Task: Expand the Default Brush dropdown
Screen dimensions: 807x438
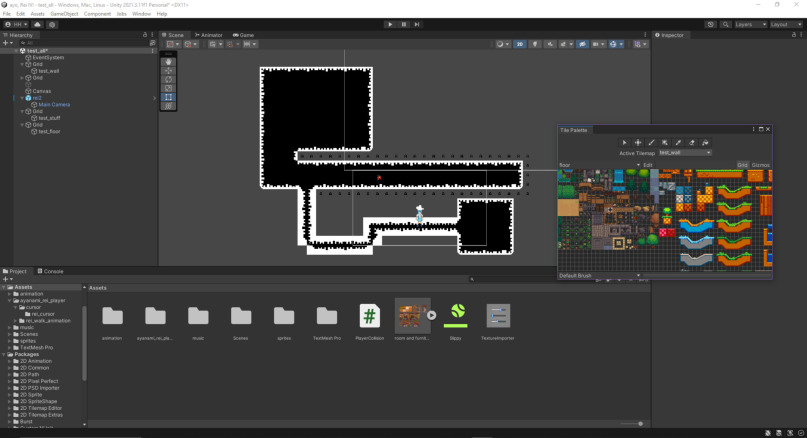Action: tap(600, 276)
